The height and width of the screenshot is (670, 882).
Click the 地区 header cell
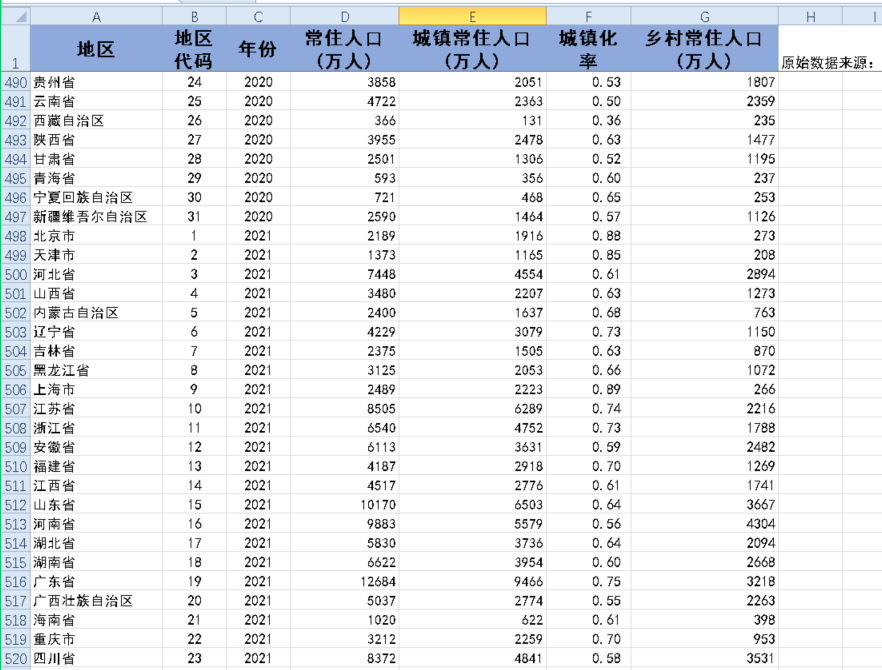click(96, 48)
